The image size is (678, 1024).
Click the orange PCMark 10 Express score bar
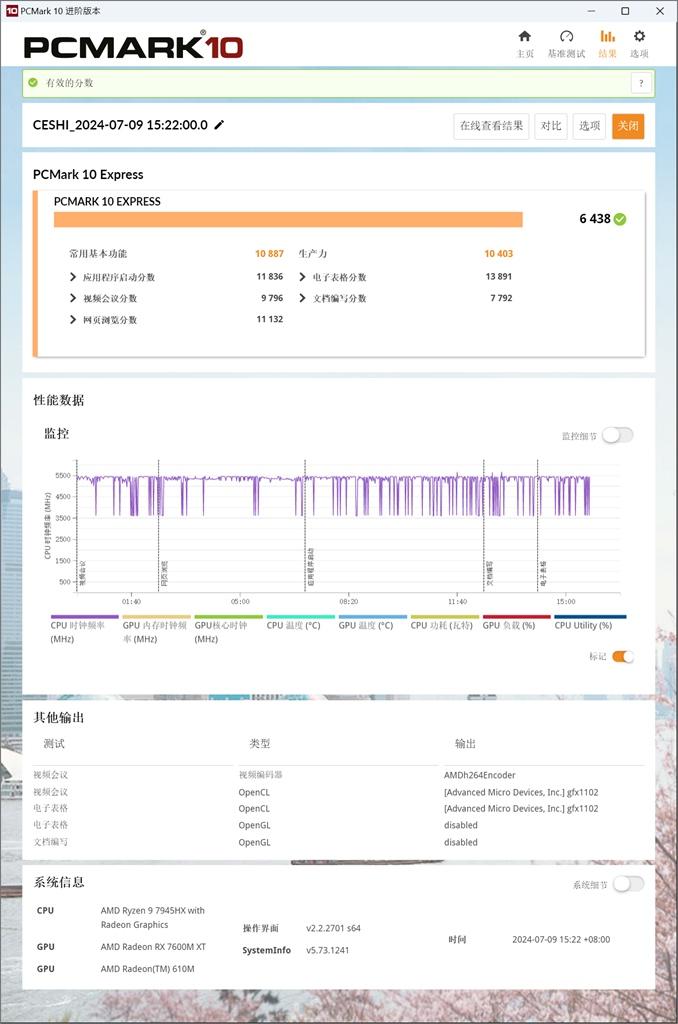(x=288, y=219)
